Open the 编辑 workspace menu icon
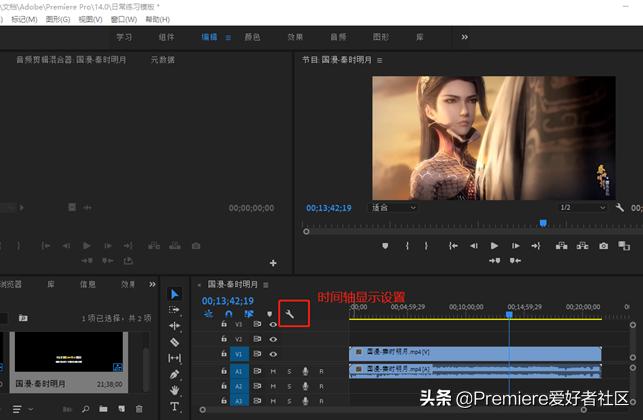 click(x=228, y=37)
